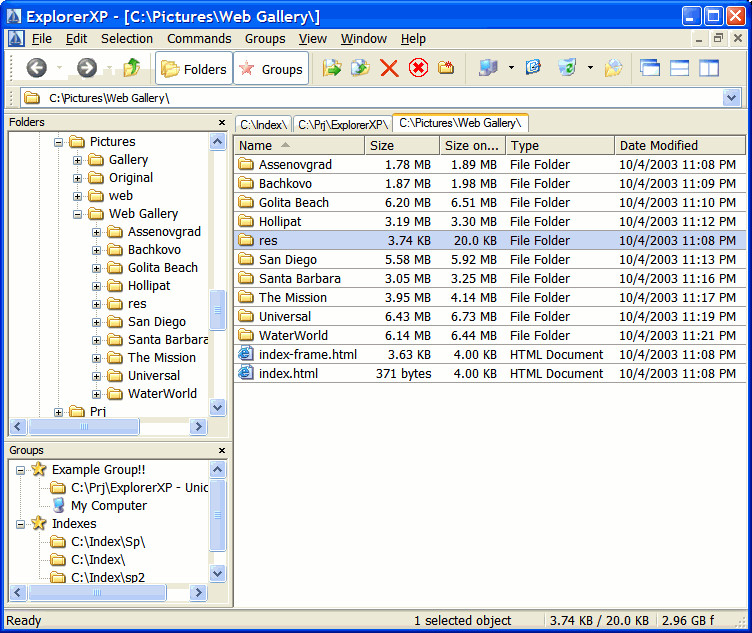The width and height of the screenshot is (752, 633).
Task: Click the ExplorerXP icon in the menu bar
Action: click(x=16, y=38)
